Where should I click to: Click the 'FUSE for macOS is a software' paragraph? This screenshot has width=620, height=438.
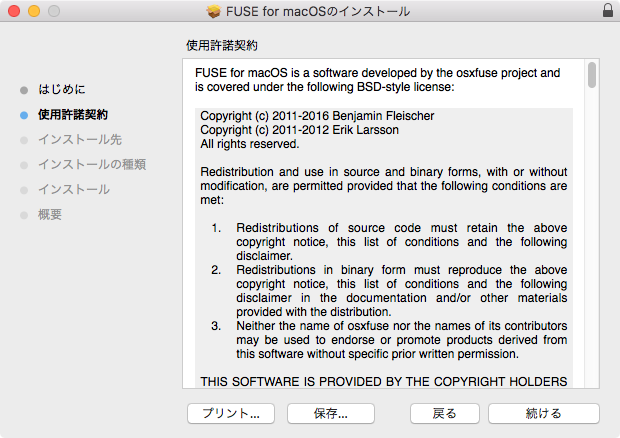point(378,80)
